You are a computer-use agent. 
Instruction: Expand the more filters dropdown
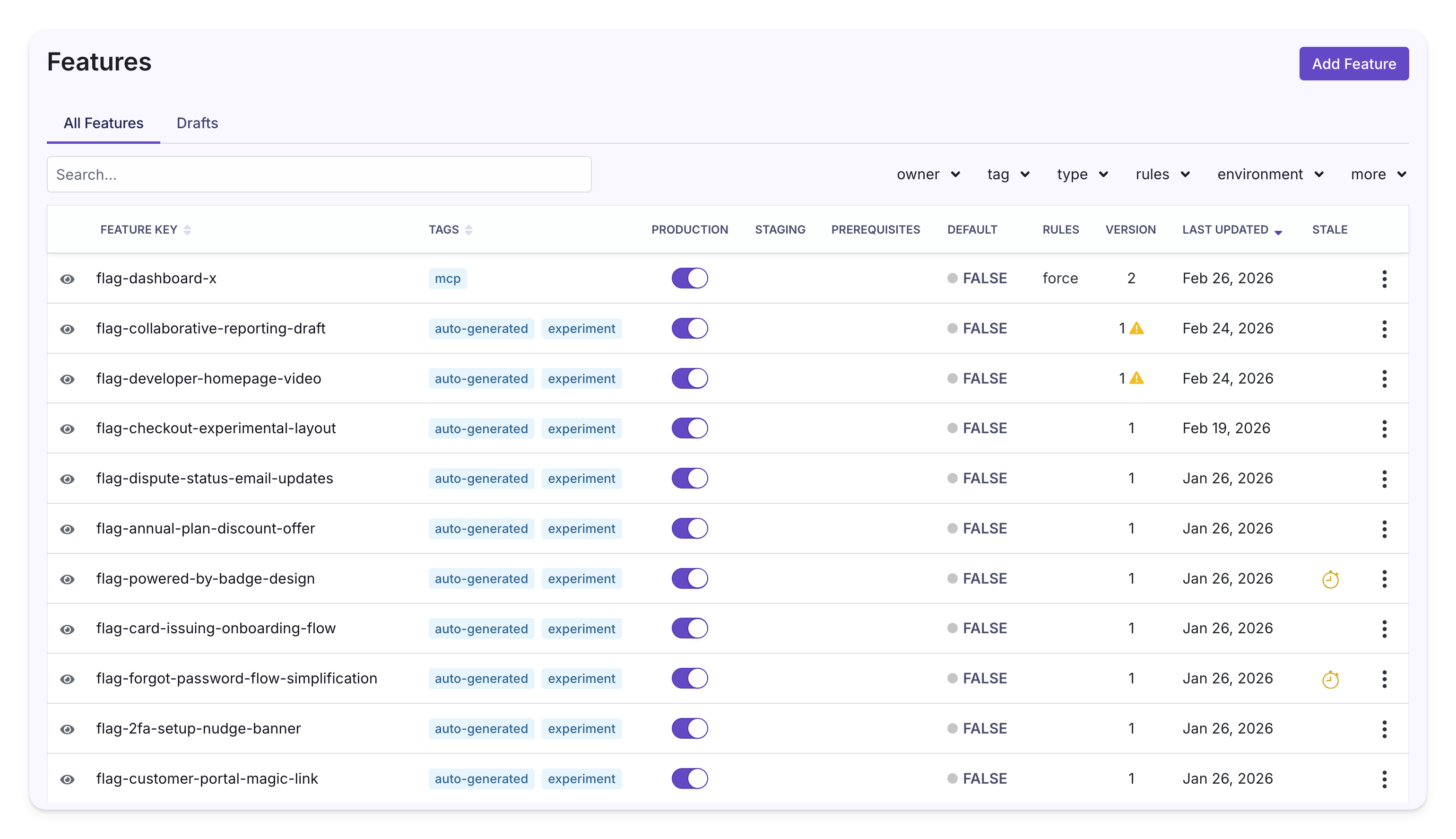1378,174
